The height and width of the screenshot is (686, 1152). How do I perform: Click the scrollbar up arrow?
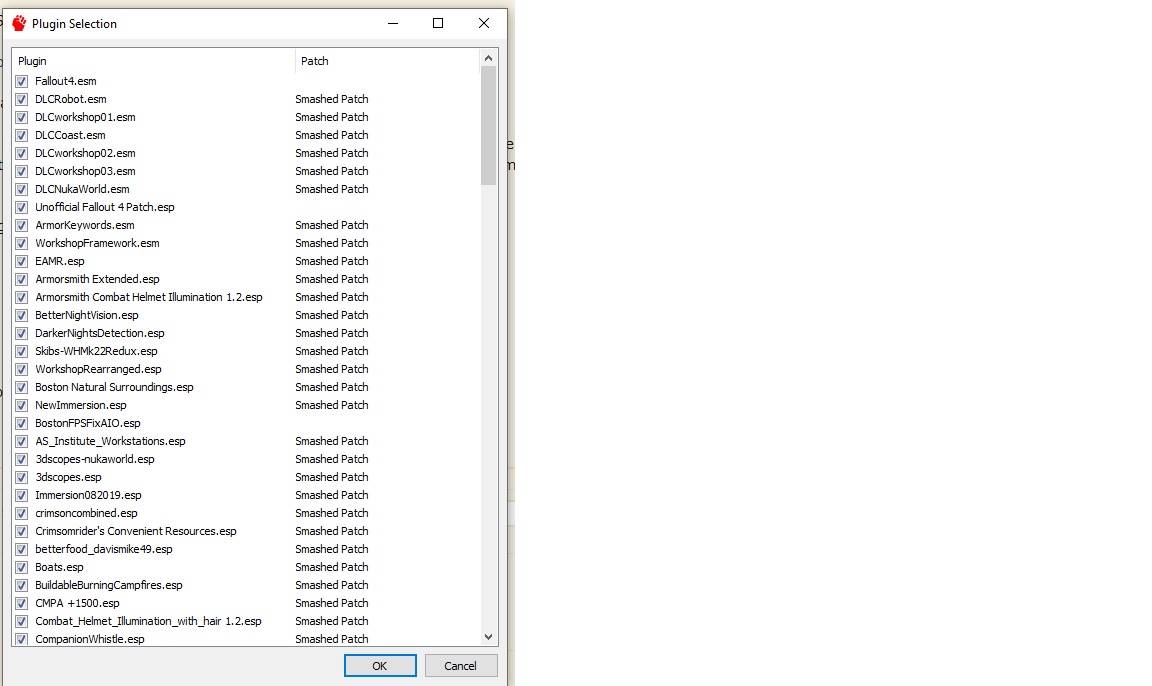click(x=489, y=58)
